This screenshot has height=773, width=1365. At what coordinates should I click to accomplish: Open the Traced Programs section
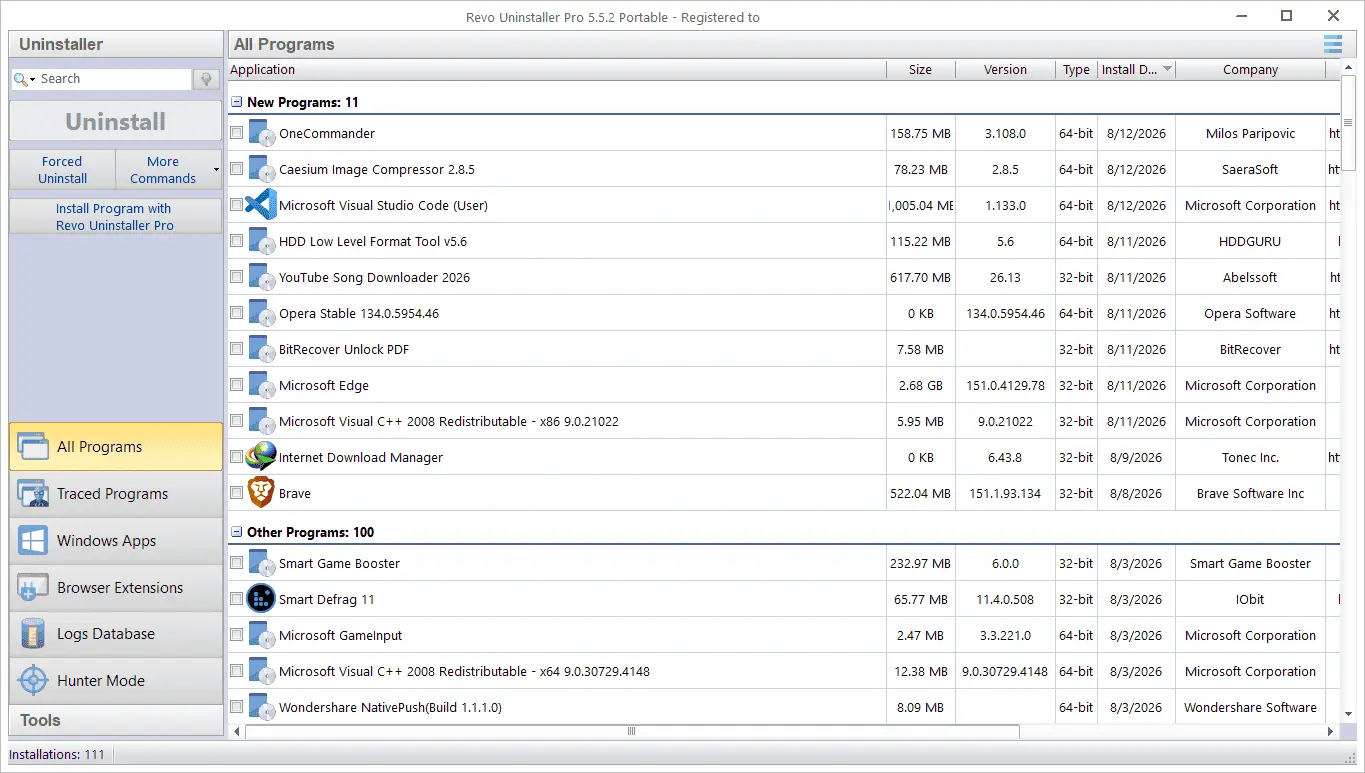click(x=116, y=494)
